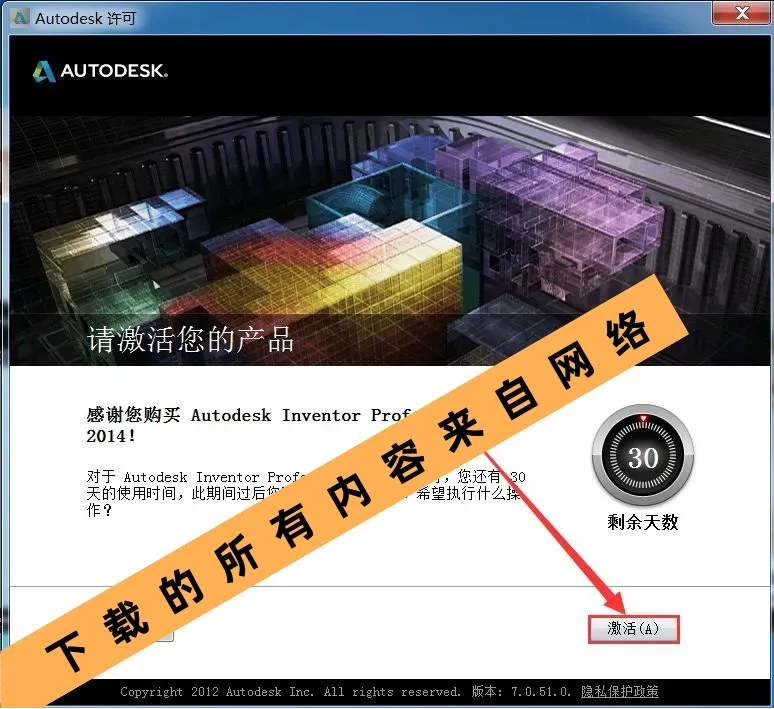774x709 pixels.
Task: Open the 隐私保护政策 privacy policy link
Action: 619,691
